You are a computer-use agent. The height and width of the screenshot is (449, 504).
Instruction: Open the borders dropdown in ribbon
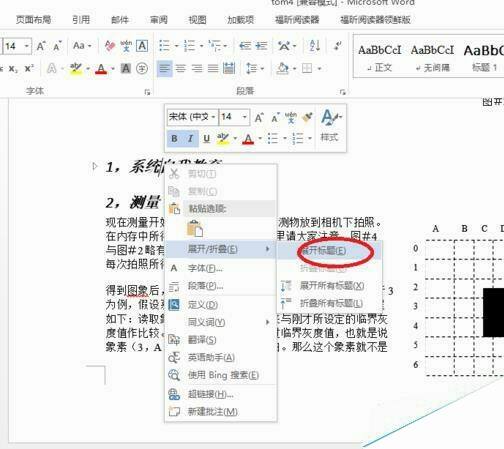pyautogui.click(x=319, y=69)
